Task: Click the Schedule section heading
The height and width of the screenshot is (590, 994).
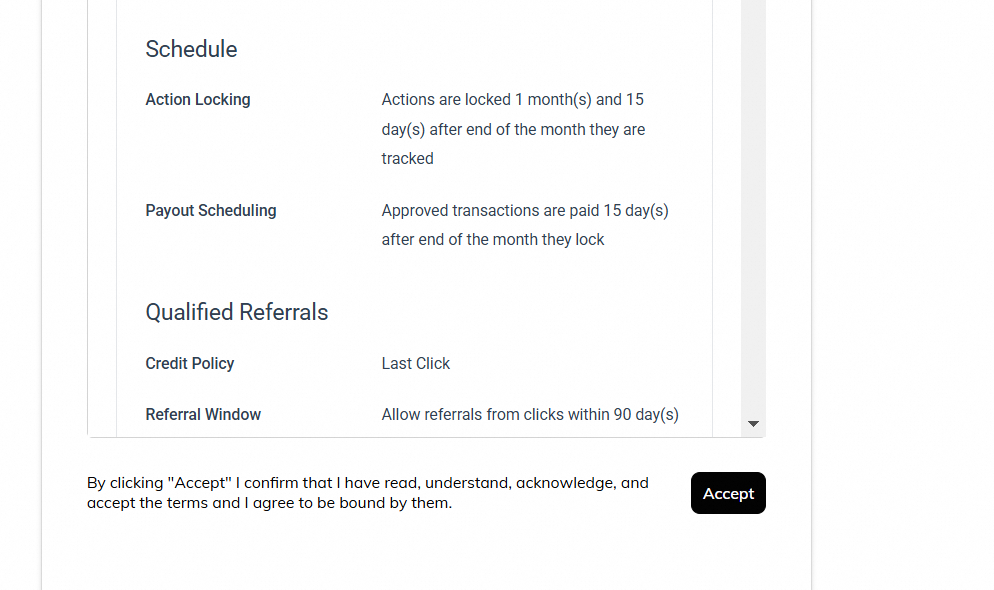Action: click(191, 49)
